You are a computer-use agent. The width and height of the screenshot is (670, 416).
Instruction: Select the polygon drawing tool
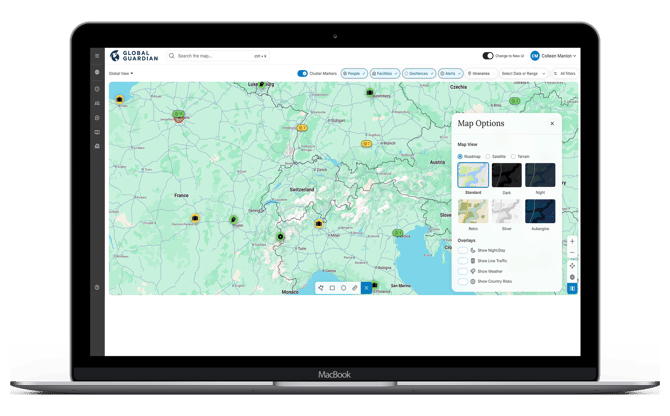tap(321, 288)
